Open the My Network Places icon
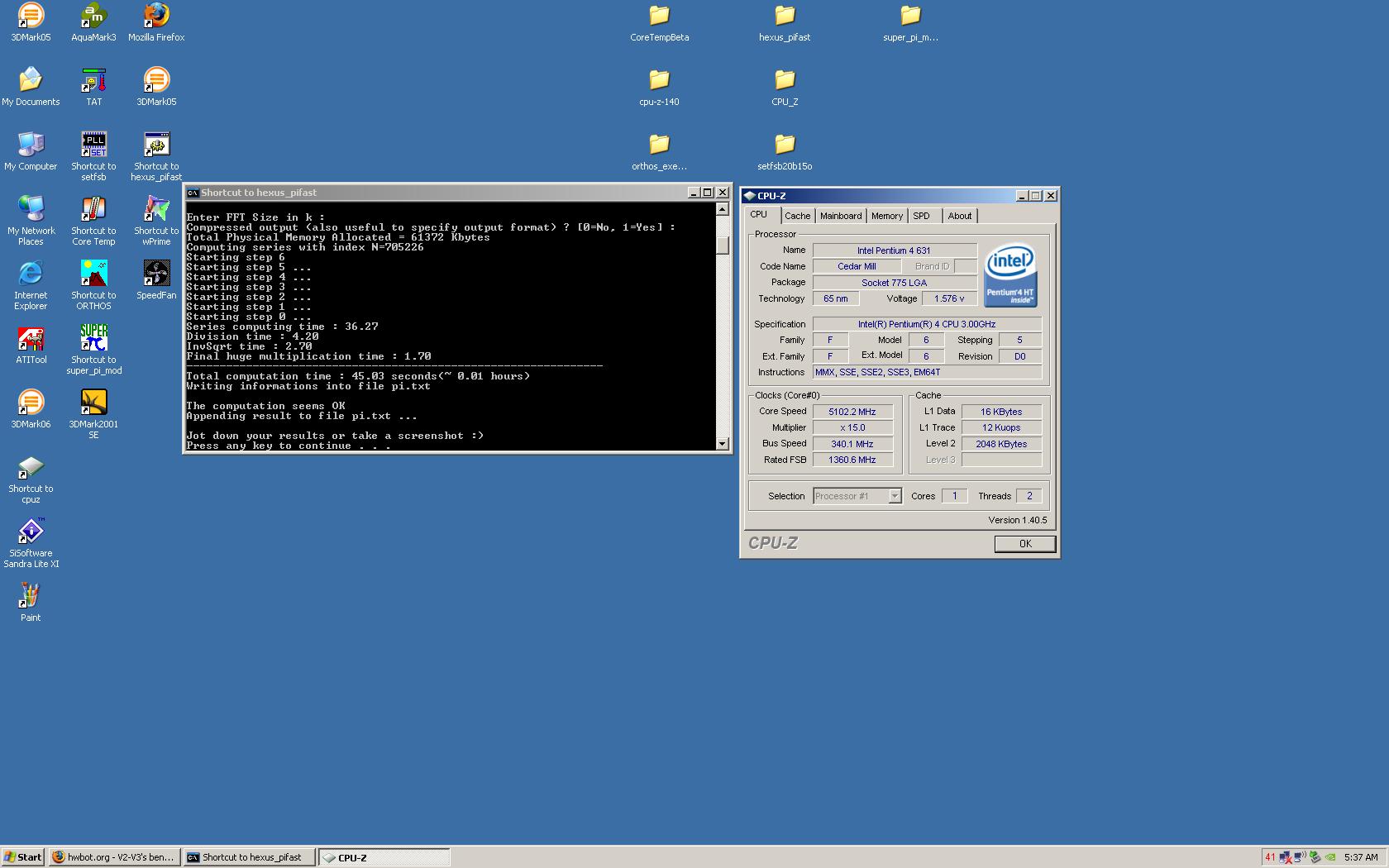The height and width of the screenshot is (868, 1389). [31, 221]
